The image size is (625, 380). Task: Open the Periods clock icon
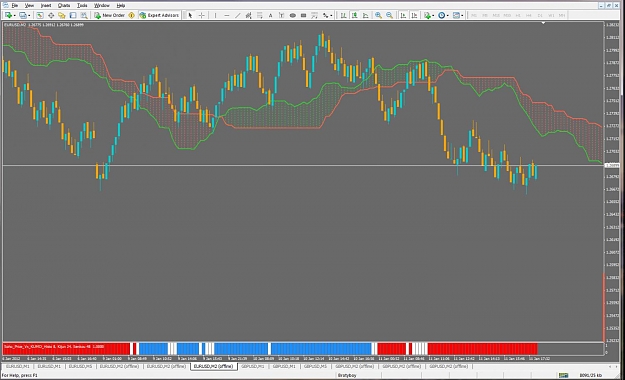tap(442, 15)
